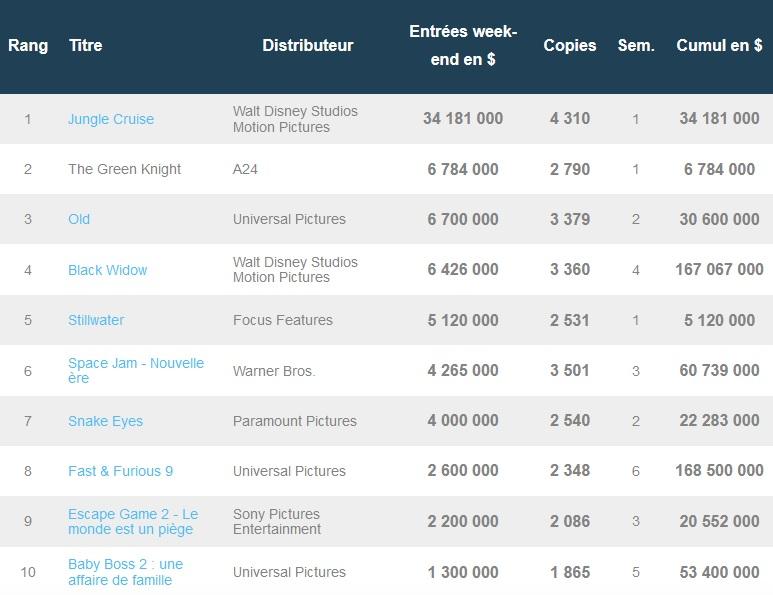The image size is (773, 595).
Task: Select copies value 3 379
Action: pos(570,219)
